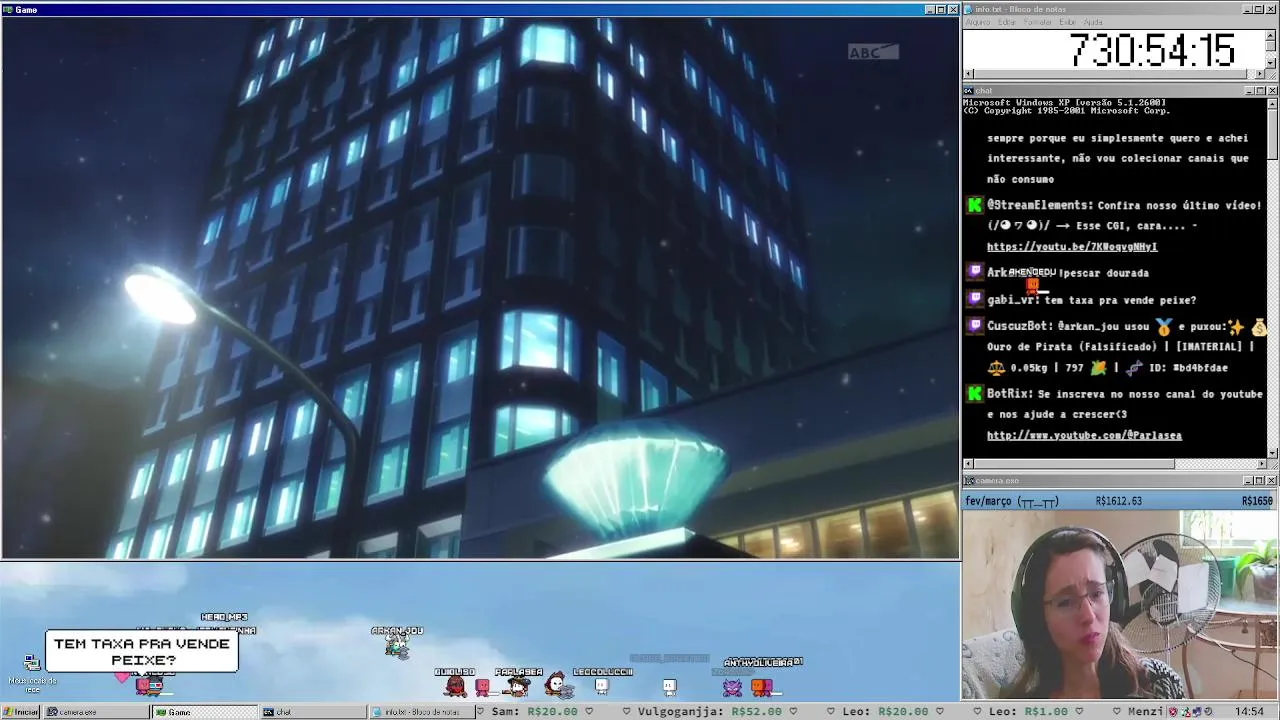Click 'Vulgoganjja: R$52.00' in donation ticker
Viewport: 1280px width, 720px height.
click(x=711, y=711)
